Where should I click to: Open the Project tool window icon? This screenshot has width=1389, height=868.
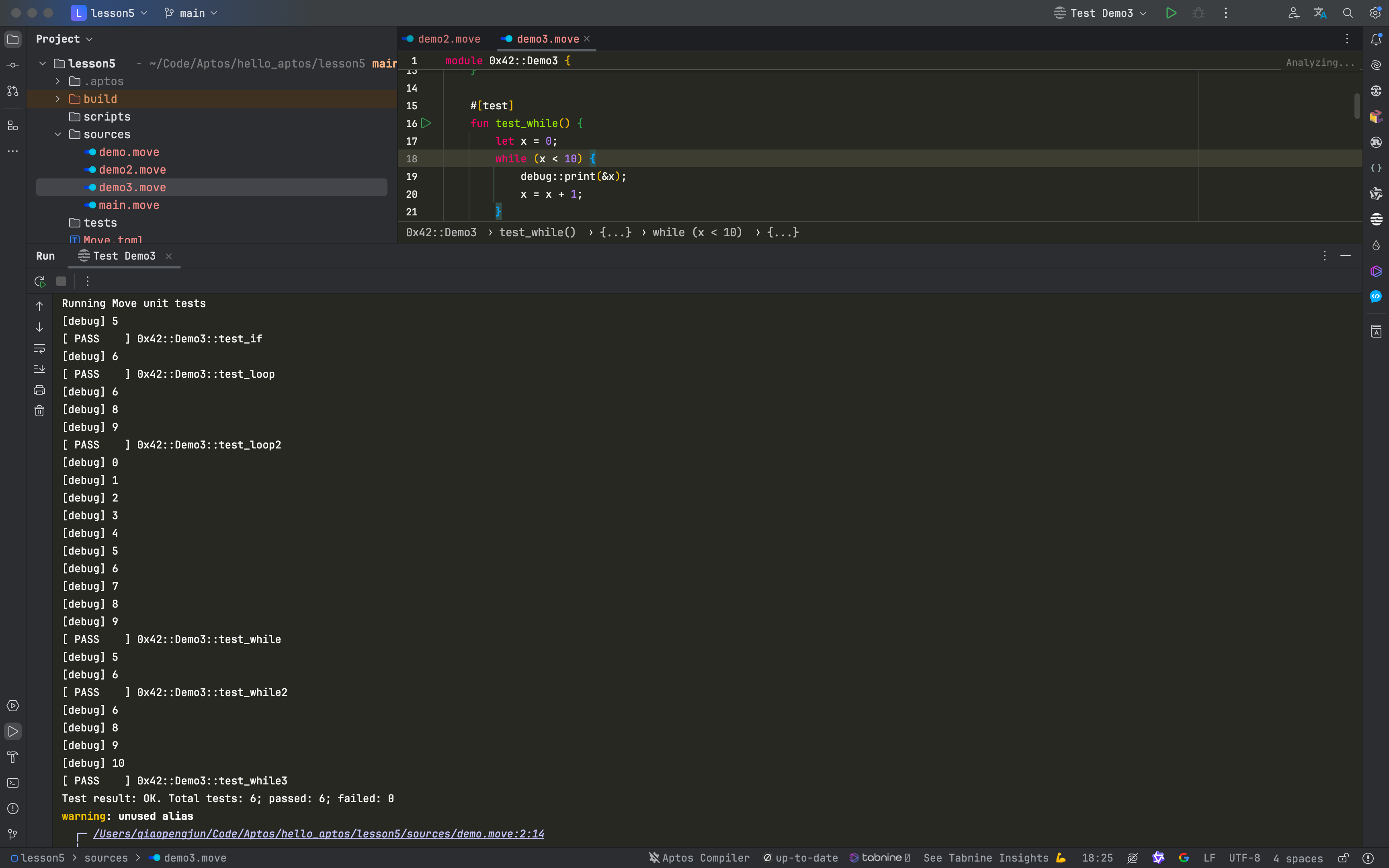(12, 39)
